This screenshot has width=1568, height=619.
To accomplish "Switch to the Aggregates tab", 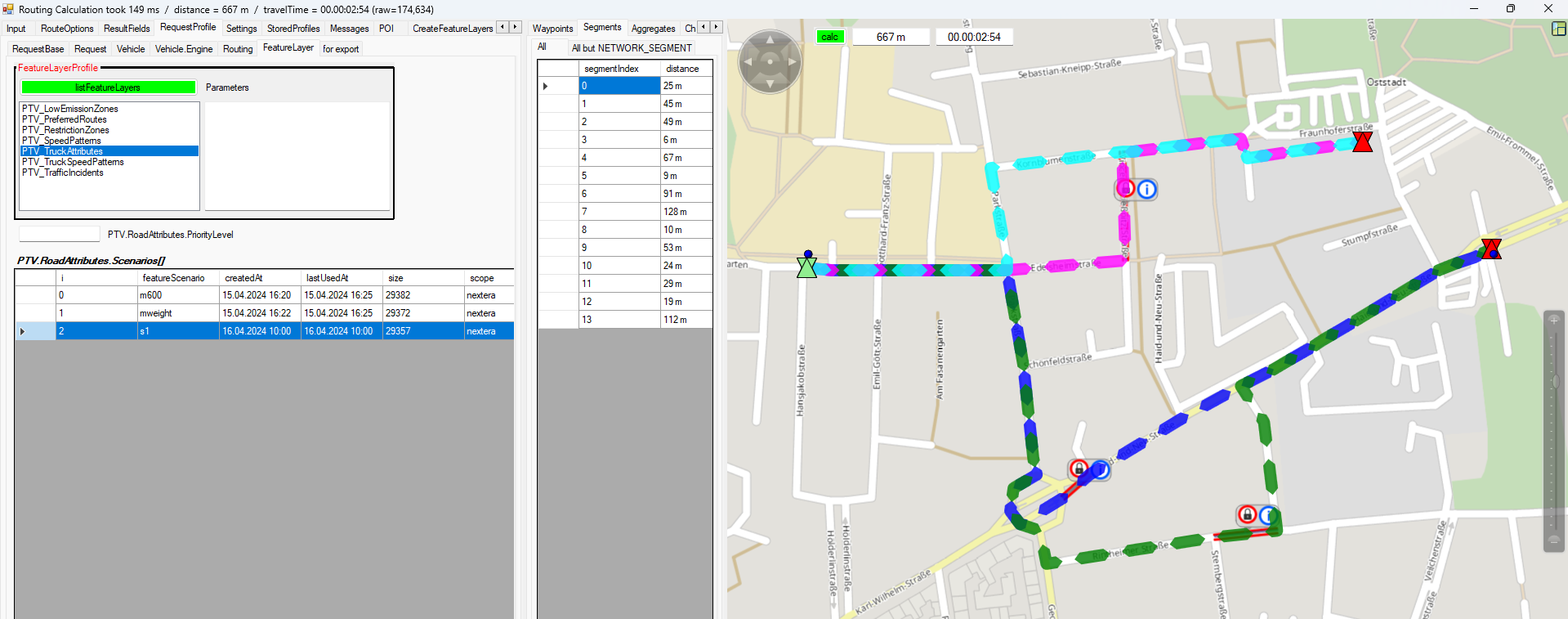I will tap(653, 29).
